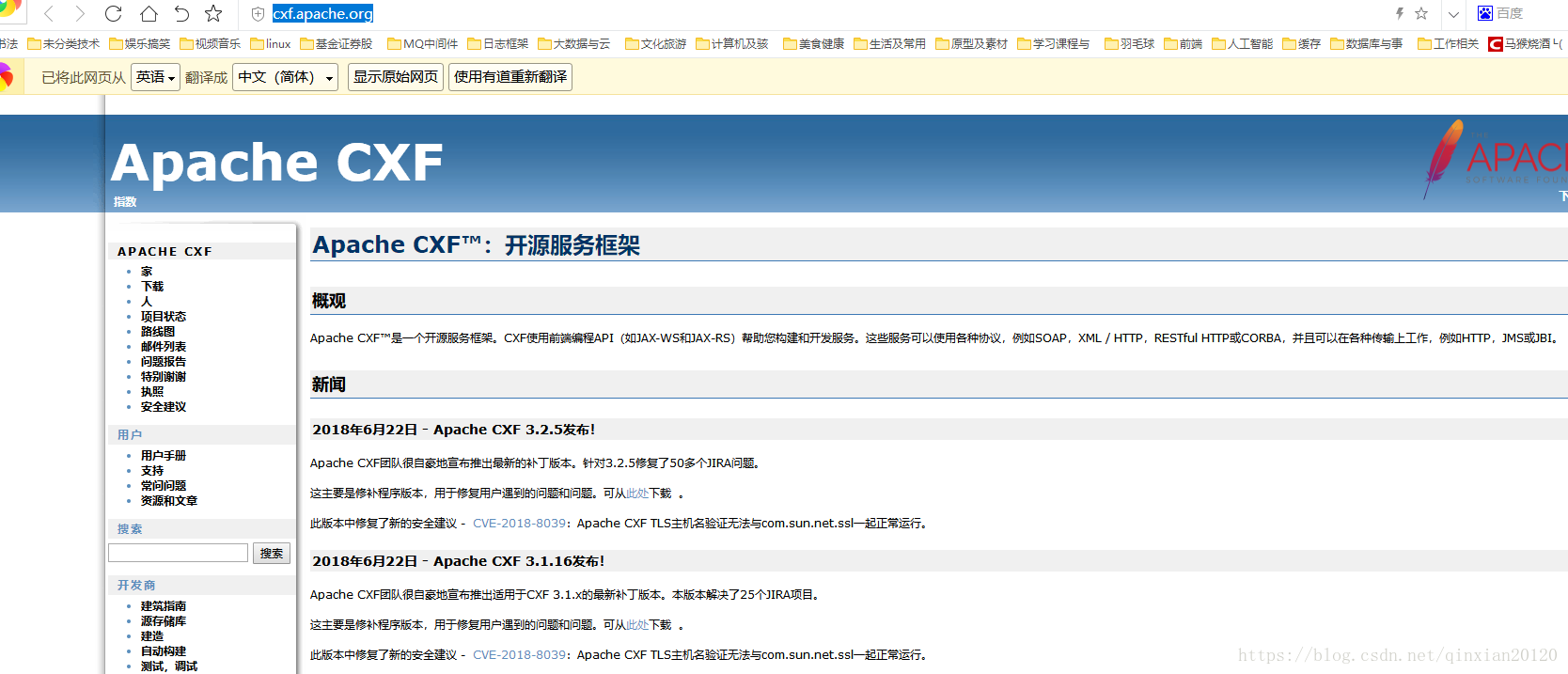The height and width of the screenshot is (674, 1568).
Task: Open the 路线图 sidebar link
Action: (158, 332)
